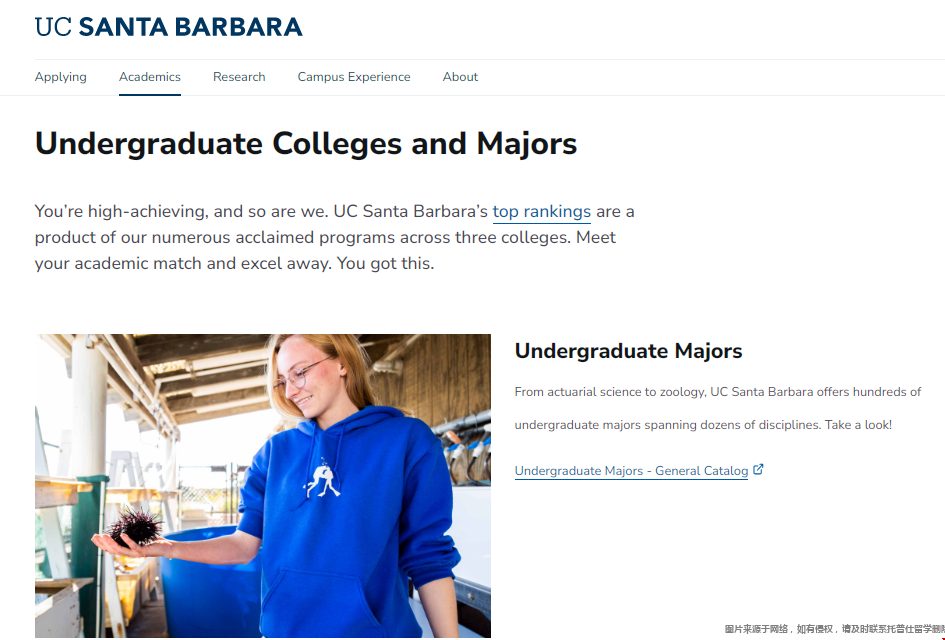
Task: Open the Campus Experience menu
Action: pos(354,77)
